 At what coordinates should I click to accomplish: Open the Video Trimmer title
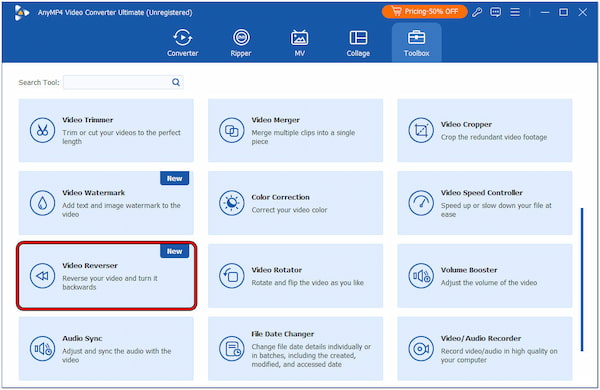point(88,120)
